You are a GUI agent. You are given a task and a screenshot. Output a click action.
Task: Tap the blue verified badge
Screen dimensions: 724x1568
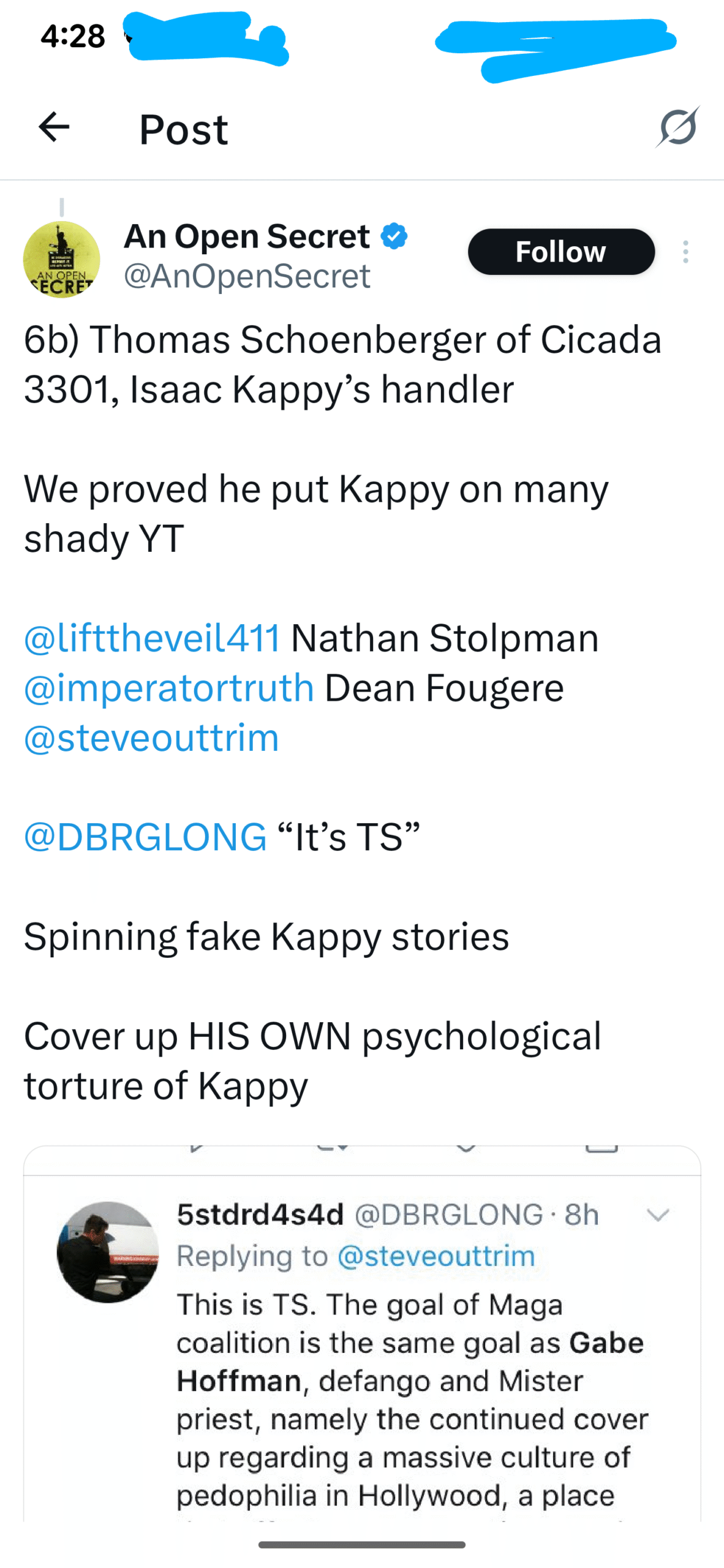[x=394, y=236]
